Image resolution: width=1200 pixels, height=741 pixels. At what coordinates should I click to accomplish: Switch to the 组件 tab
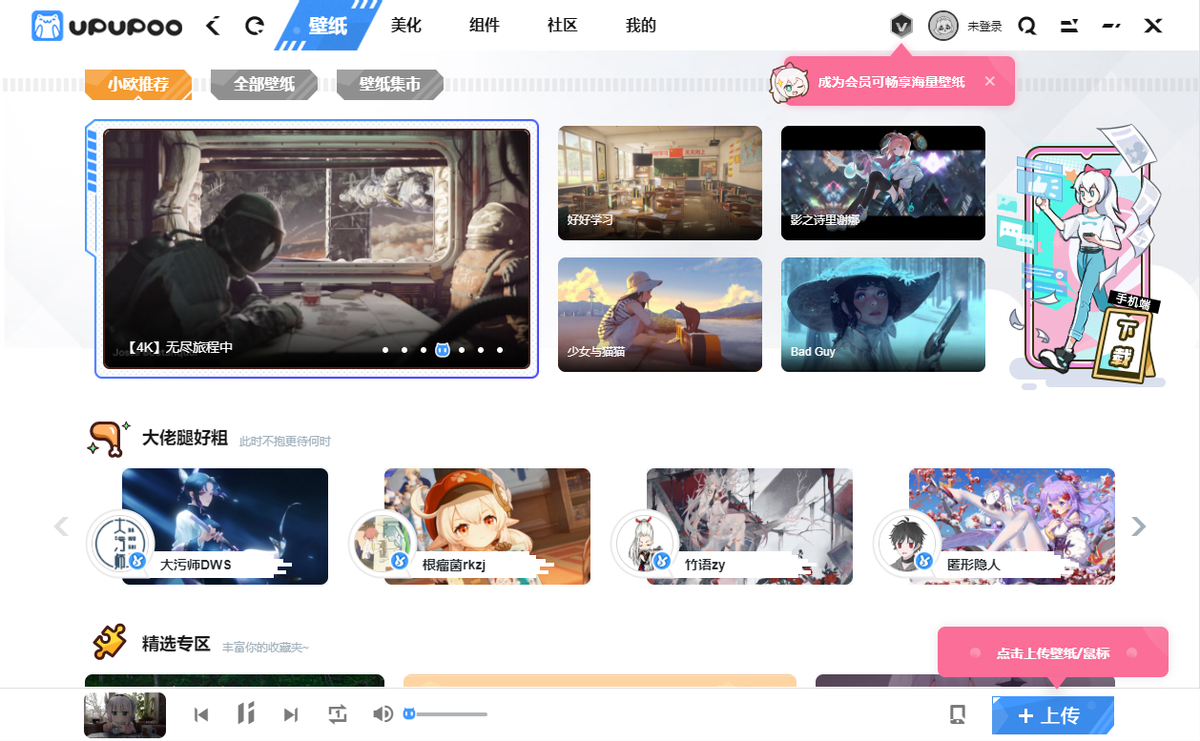click(x=484, y=25)
